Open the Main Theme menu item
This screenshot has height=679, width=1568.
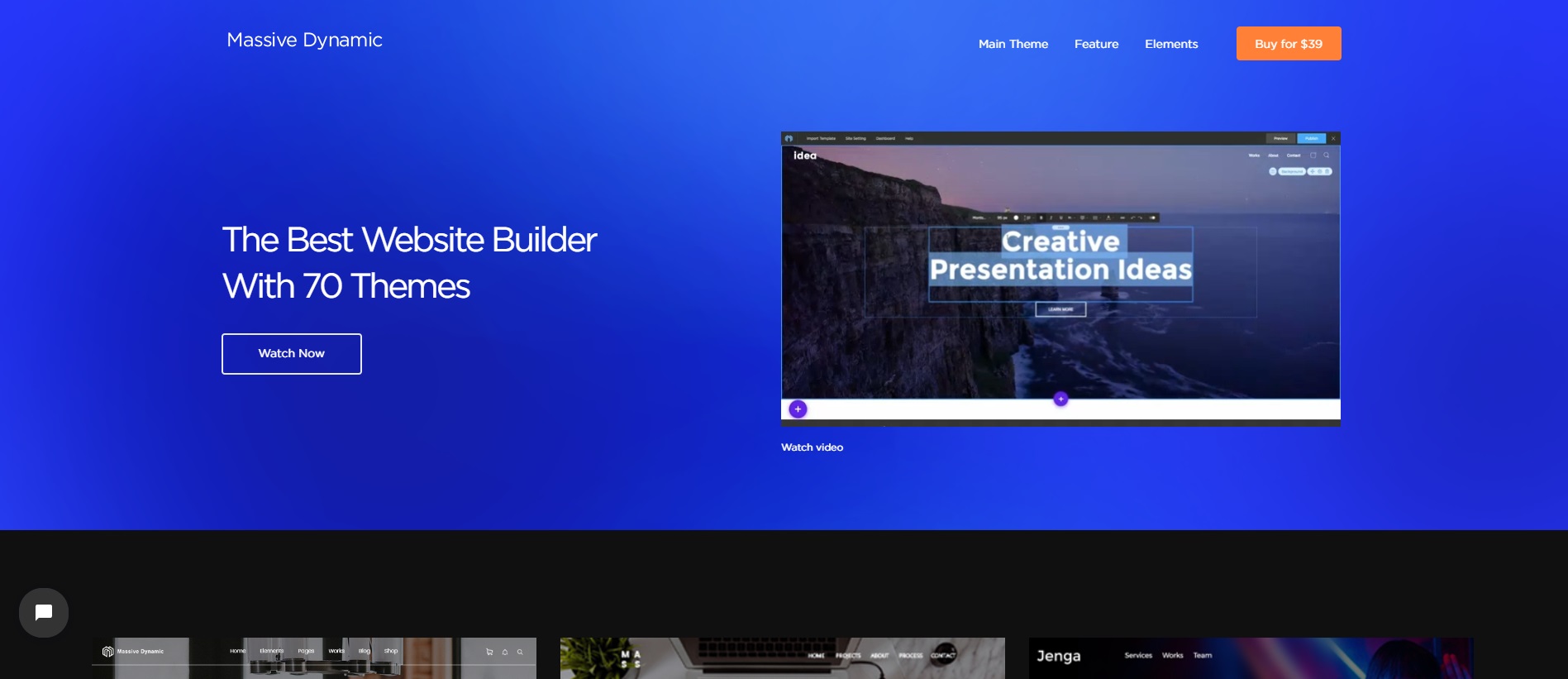click(1013, 44)
